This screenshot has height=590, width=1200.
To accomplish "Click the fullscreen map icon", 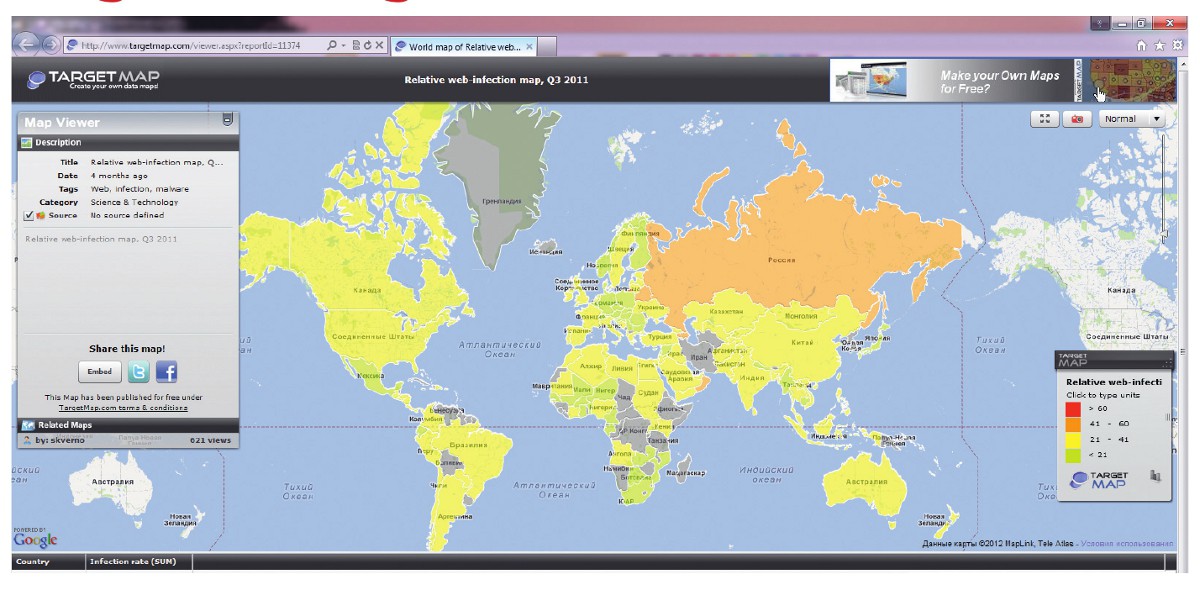I will pyautogui.click(x=1044, y=119).
